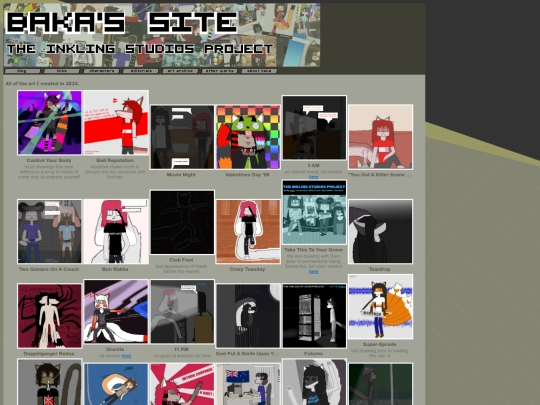This screenshot has height=405, width=540.
Task: Click the 'Bad Reputation' title text
Action: 115,160
